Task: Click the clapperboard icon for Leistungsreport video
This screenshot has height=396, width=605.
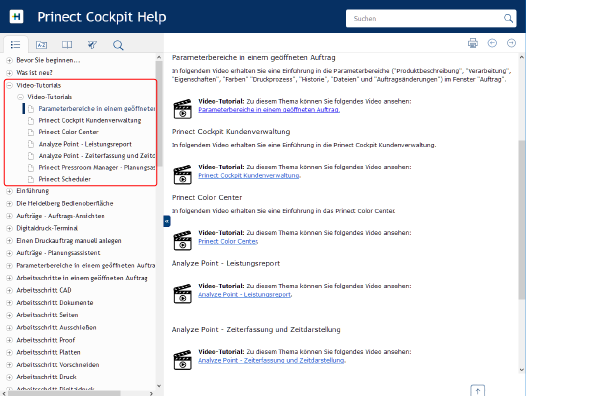Action: (183, 294)
